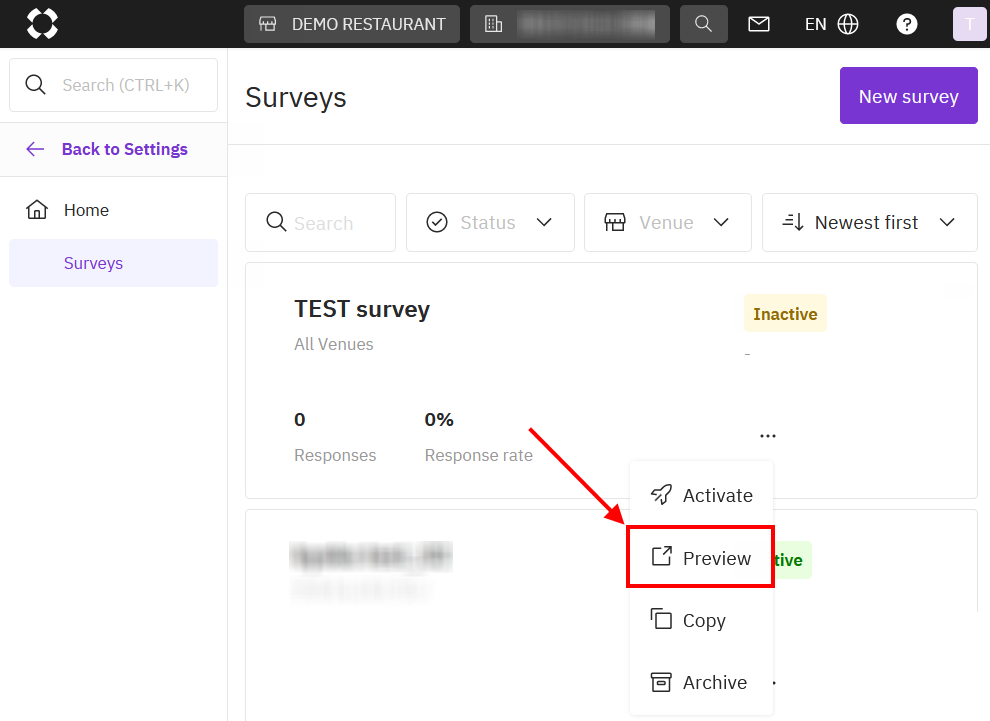Open the Newest first sort dropdown

tap(869, 222)
